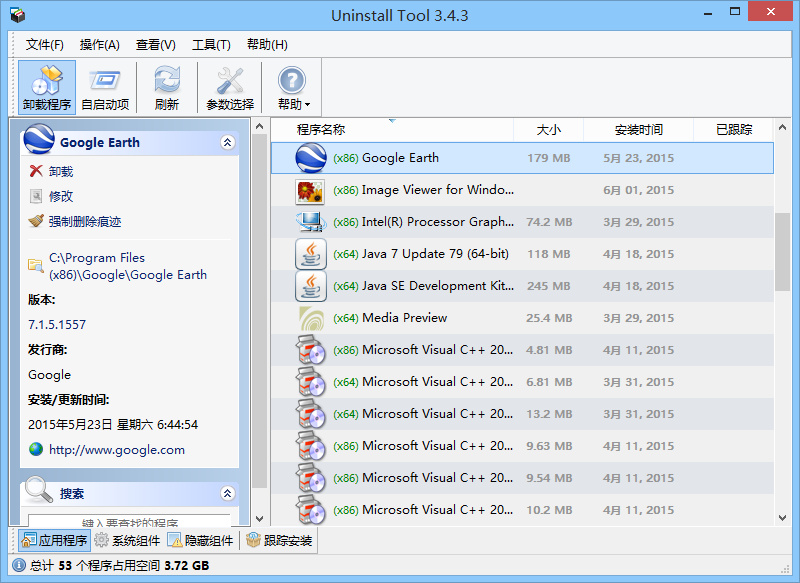Open the Help (帮助) toolbar dropdown
Viewport: 800px width, 583px height.
pyautogui.click(x=292, y=87)
